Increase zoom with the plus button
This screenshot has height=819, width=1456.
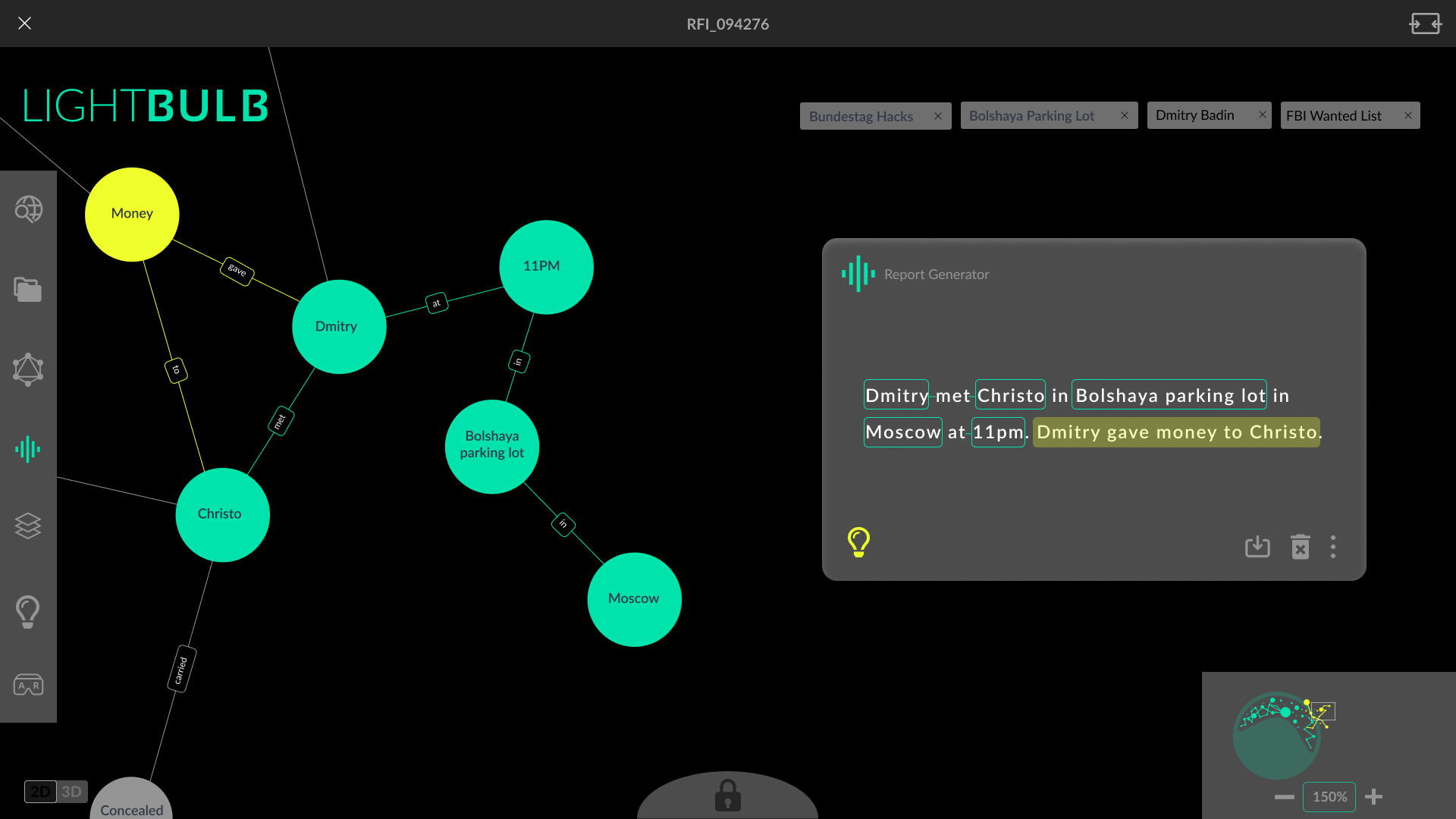click(1373, 796)
